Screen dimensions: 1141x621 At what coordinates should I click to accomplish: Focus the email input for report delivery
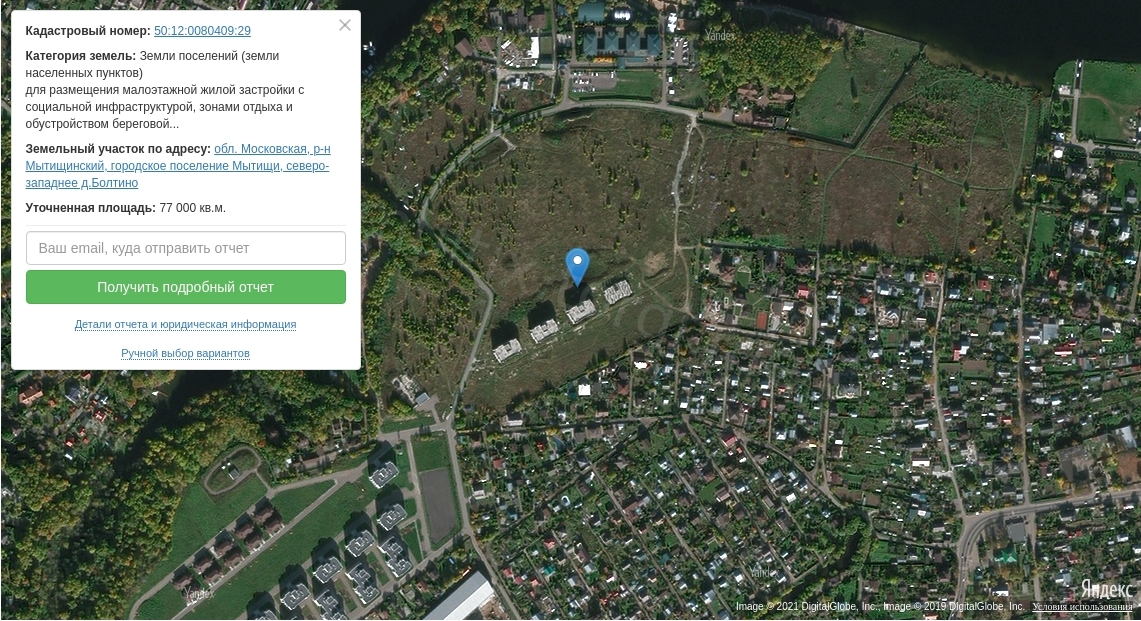[x=186, y=248]
